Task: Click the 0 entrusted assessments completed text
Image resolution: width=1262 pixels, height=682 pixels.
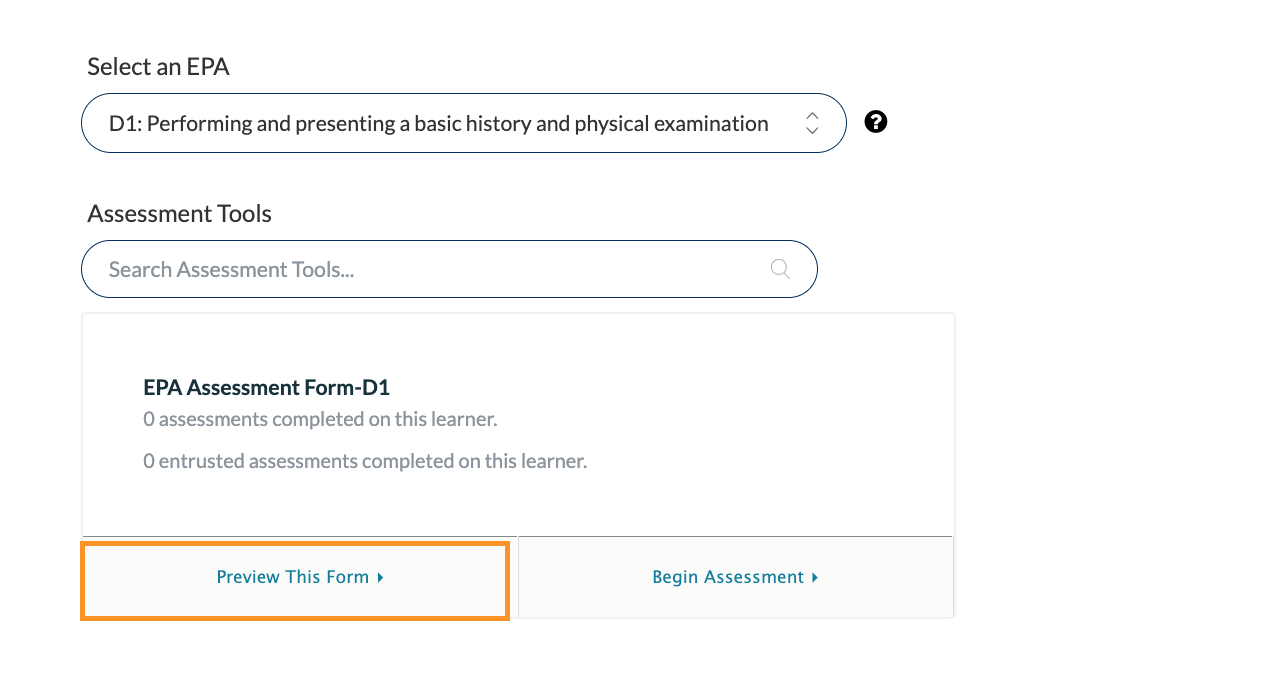Action: pos(365,461)
